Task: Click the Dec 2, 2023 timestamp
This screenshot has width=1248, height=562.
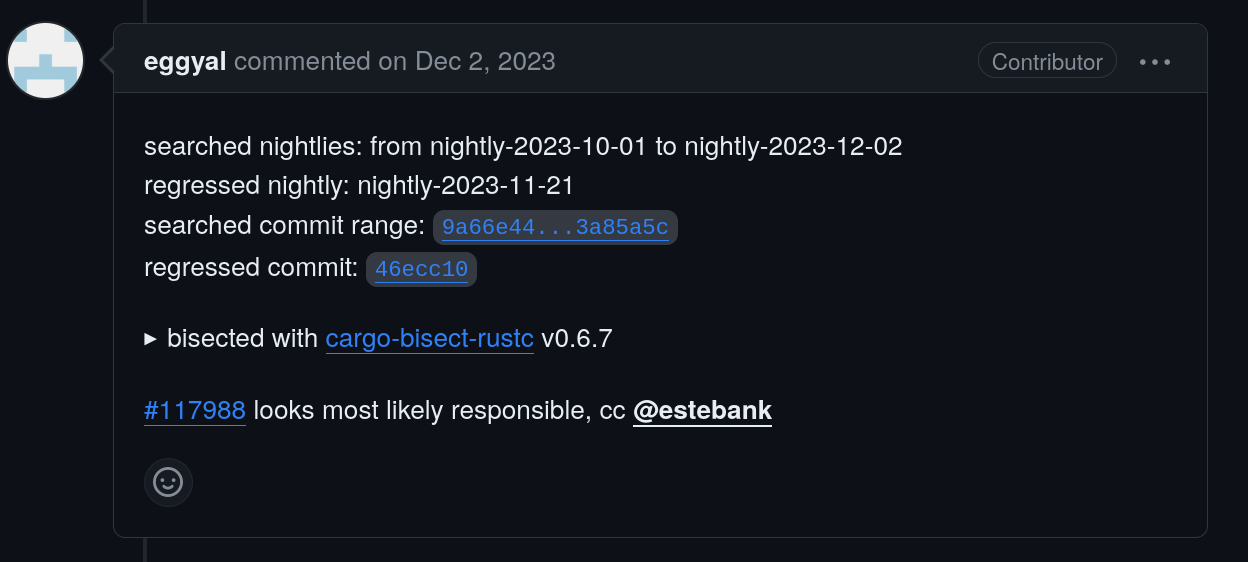Action: click(x=485, y=62)
